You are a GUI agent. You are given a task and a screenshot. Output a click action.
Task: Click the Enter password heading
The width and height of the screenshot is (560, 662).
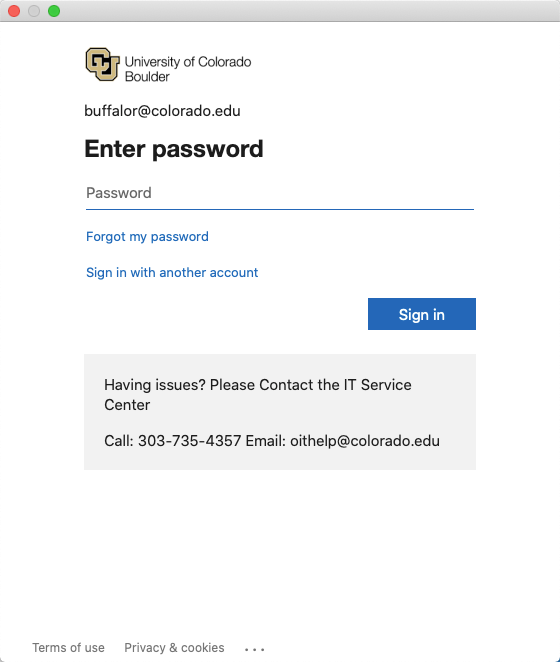tap(174, 149)
